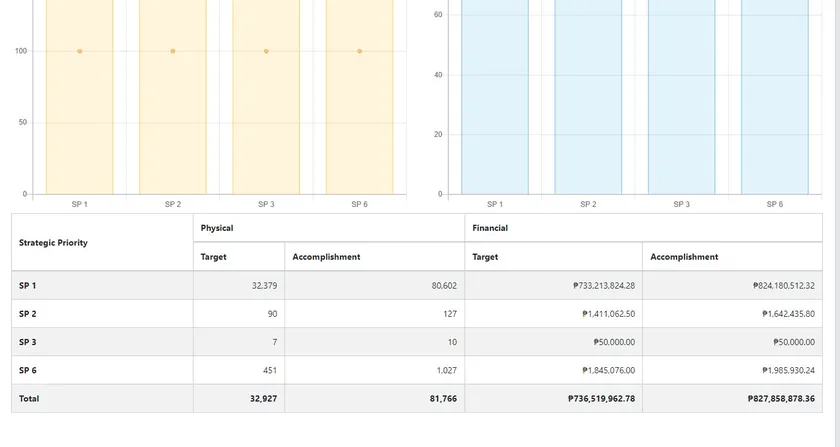Click the SP 2 blue bar in financial chart
The image size is (840, 447).
[x=588, y=97]
